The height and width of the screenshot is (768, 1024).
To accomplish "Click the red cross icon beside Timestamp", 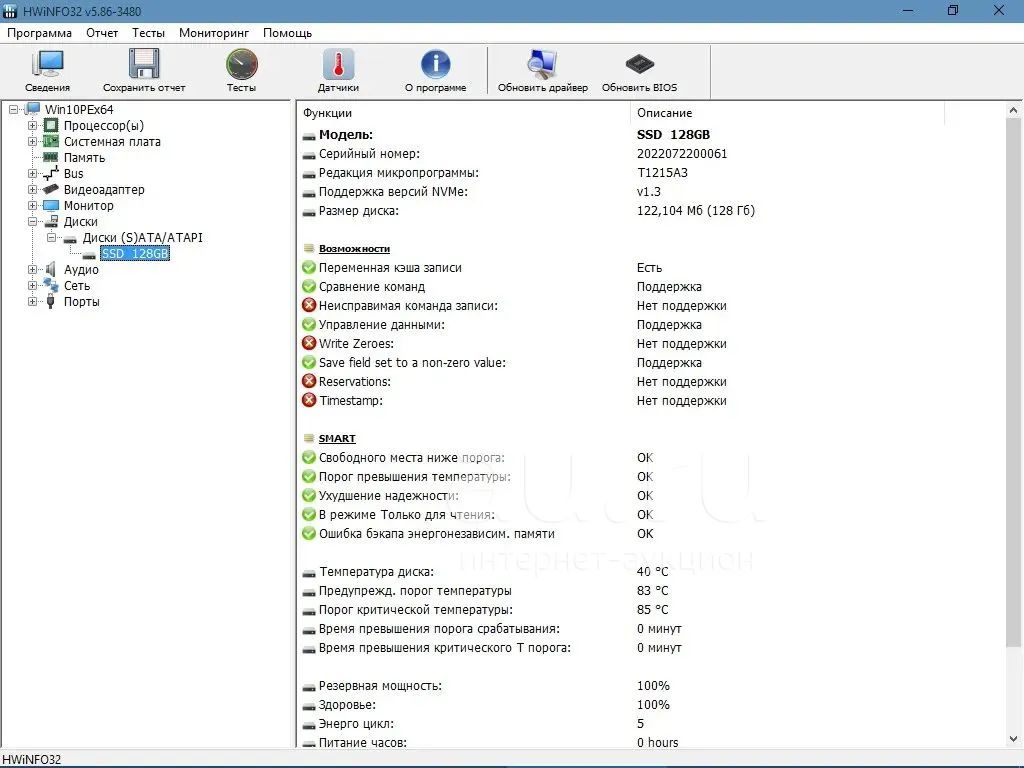I will click(x=309, y=400).
